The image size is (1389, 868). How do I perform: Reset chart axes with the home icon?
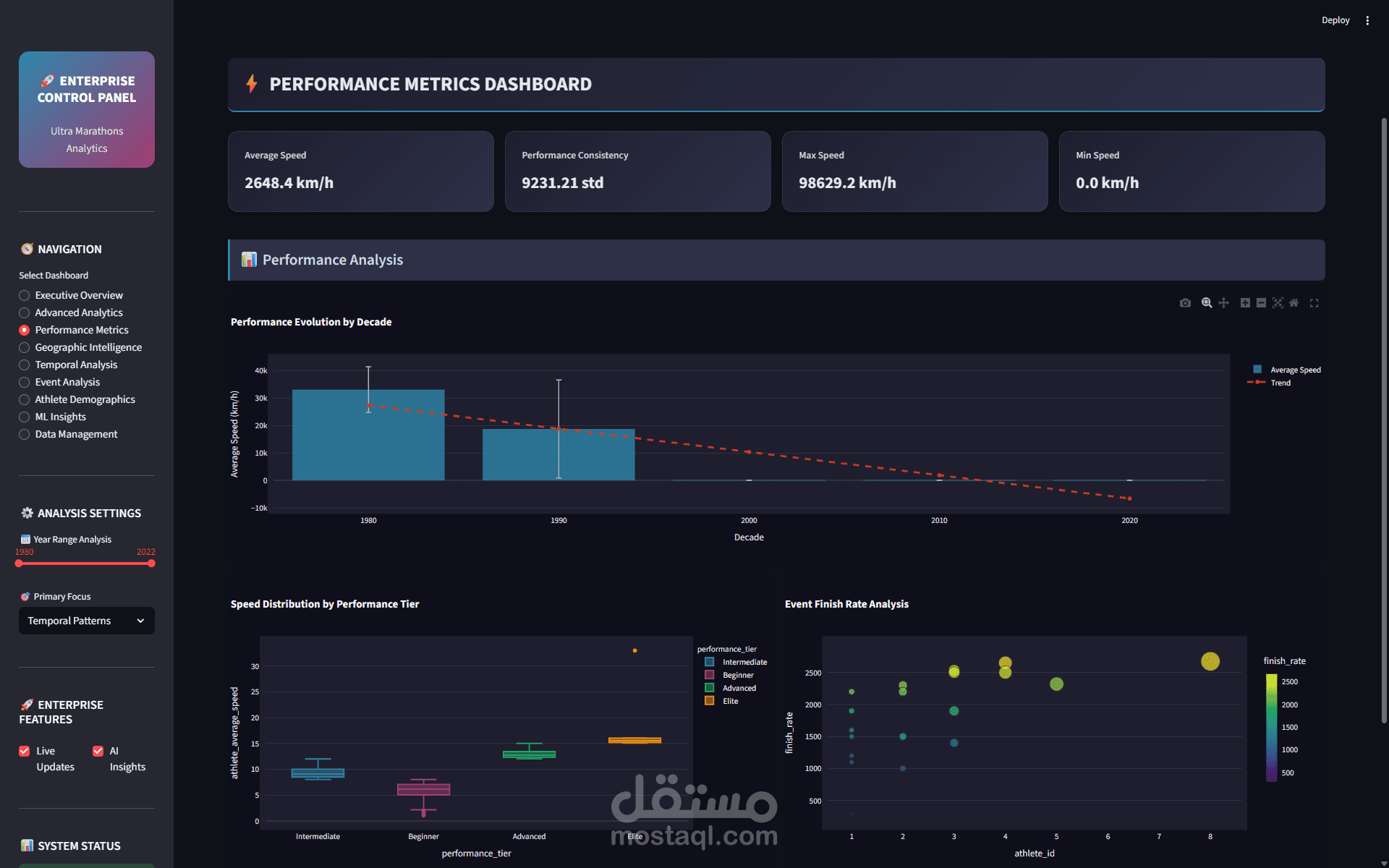(x=1294, y=303)
